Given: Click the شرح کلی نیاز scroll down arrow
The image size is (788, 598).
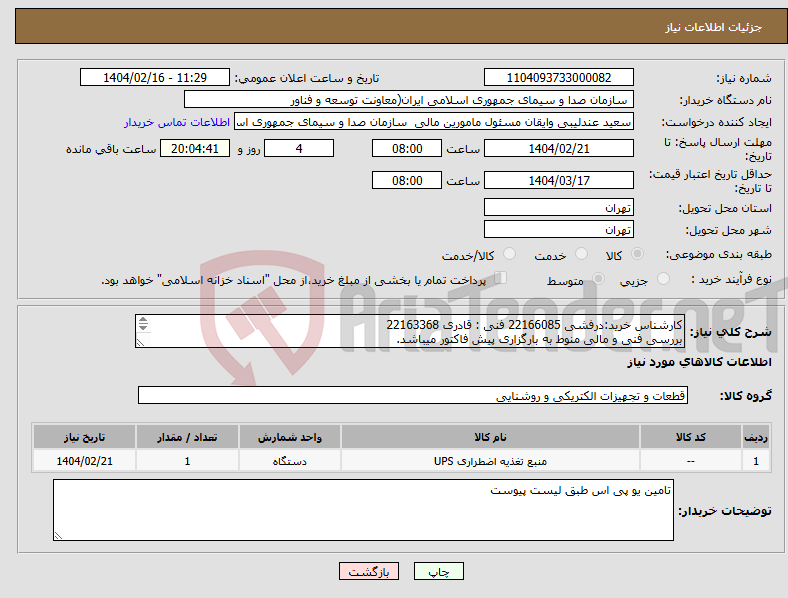Looking at the screenshot, I should [143, 327].
